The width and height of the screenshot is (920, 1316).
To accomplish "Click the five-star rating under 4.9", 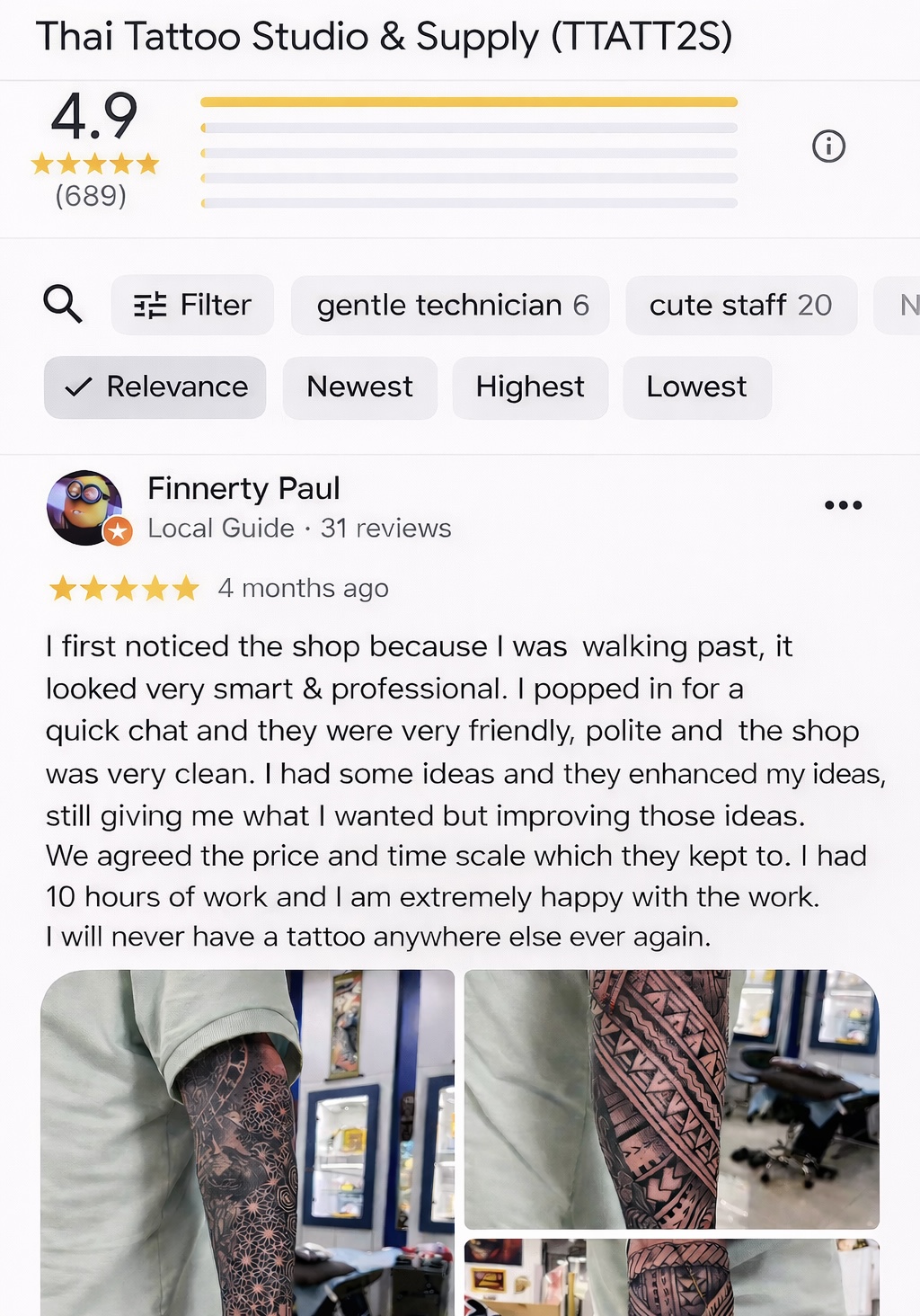I will pos(94,164).
